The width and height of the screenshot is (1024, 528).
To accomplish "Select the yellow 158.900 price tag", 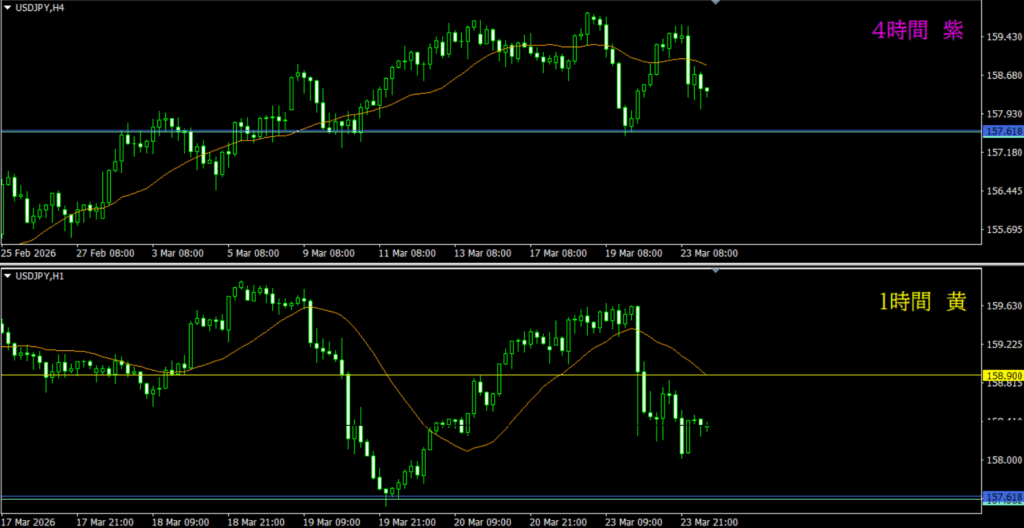I will pos(1003,375).
